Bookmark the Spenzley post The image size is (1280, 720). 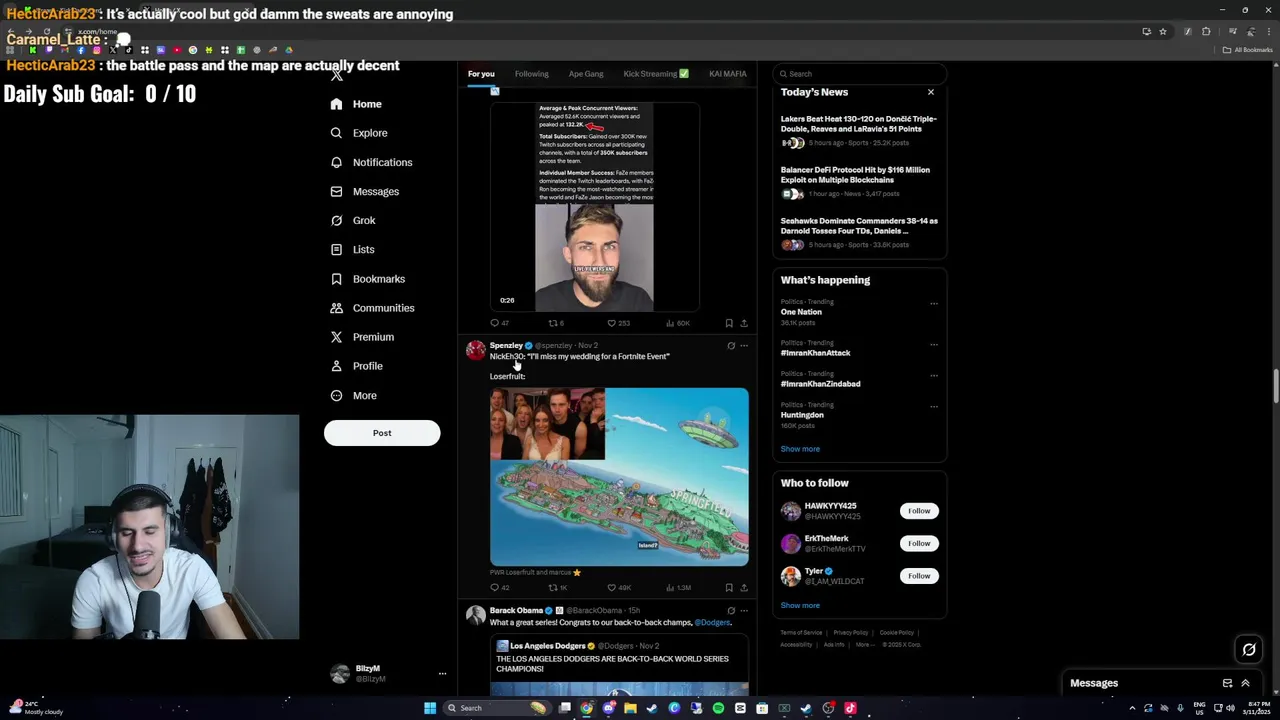pyautogui.click(x=729, y=588)
